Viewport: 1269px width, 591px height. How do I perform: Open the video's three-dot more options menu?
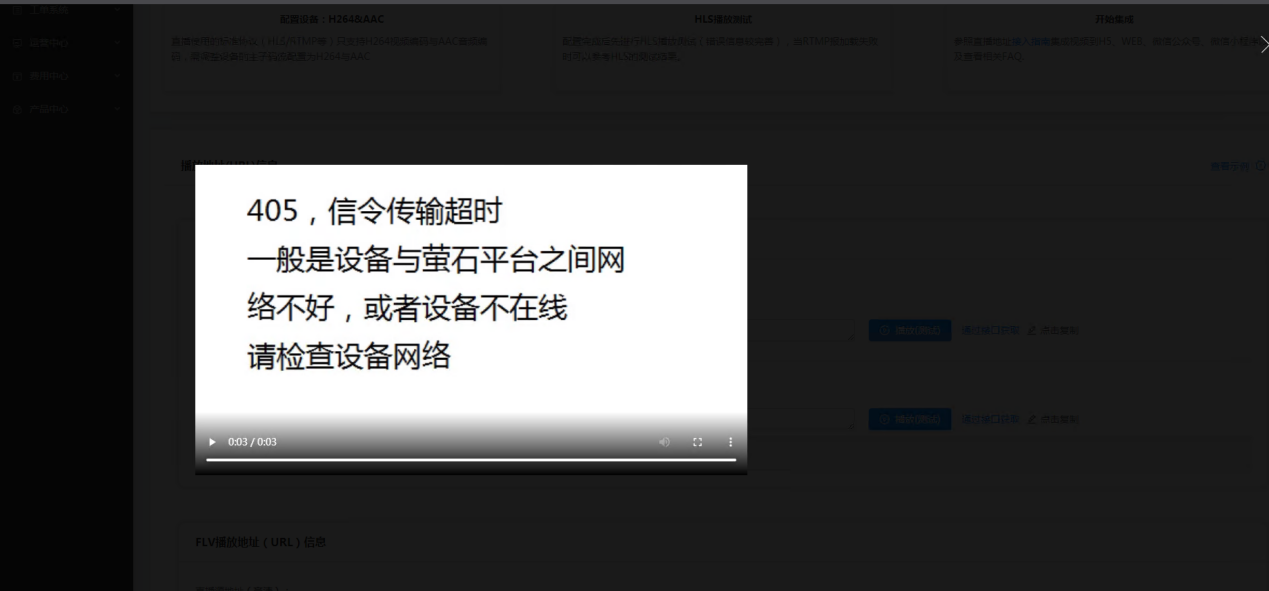pos(730,442)
